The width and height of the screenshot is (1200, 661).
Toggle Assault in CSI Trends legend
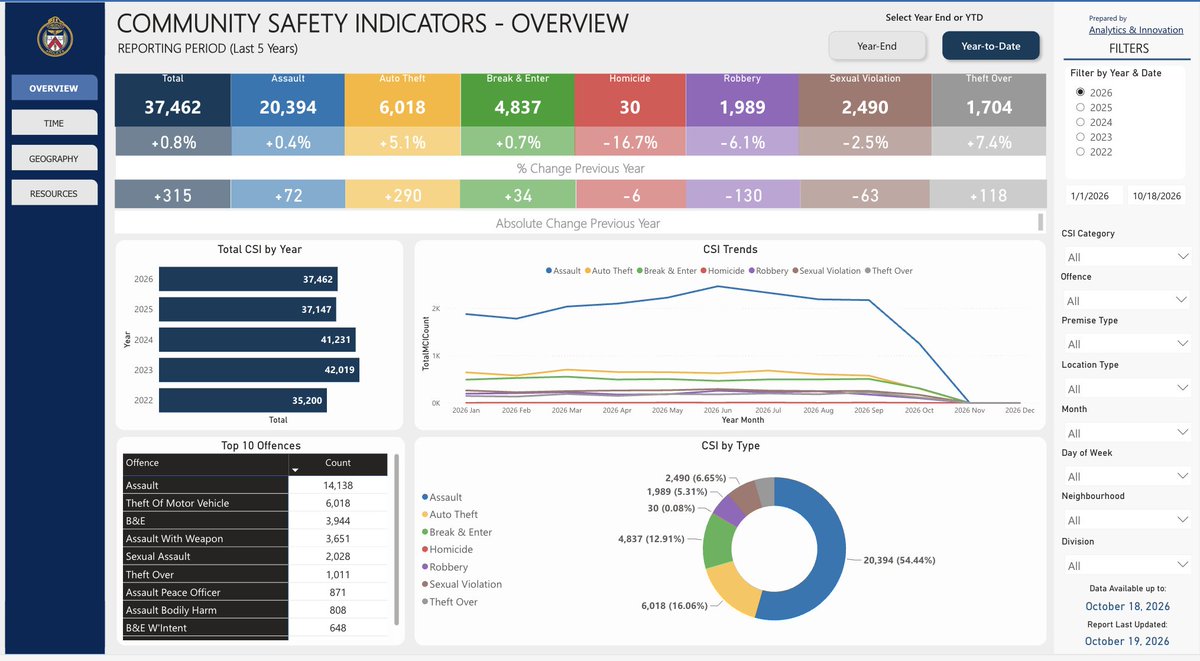click(x=563, y=271)
